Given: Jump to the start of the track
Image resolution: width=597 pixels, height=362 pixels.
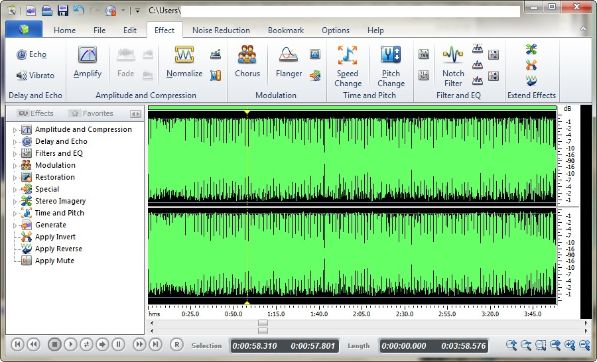Looking at the screenshot, I should (17, 344).
